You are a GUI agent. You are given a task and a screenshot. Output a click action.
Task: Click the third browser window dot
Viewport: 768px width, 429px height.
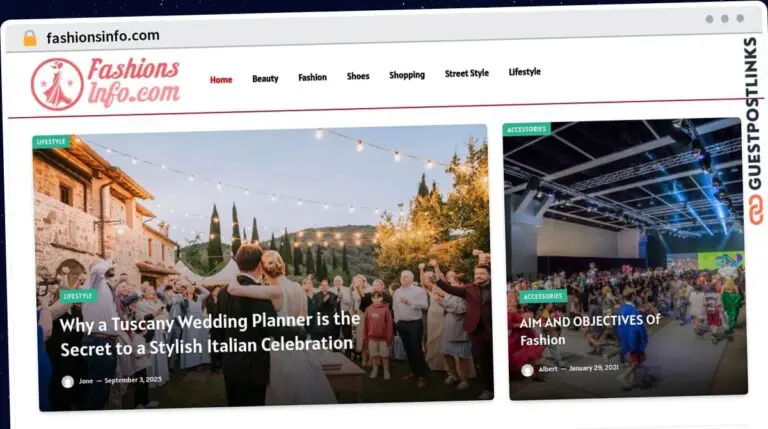pyautogui.click(x=740, y=18)
